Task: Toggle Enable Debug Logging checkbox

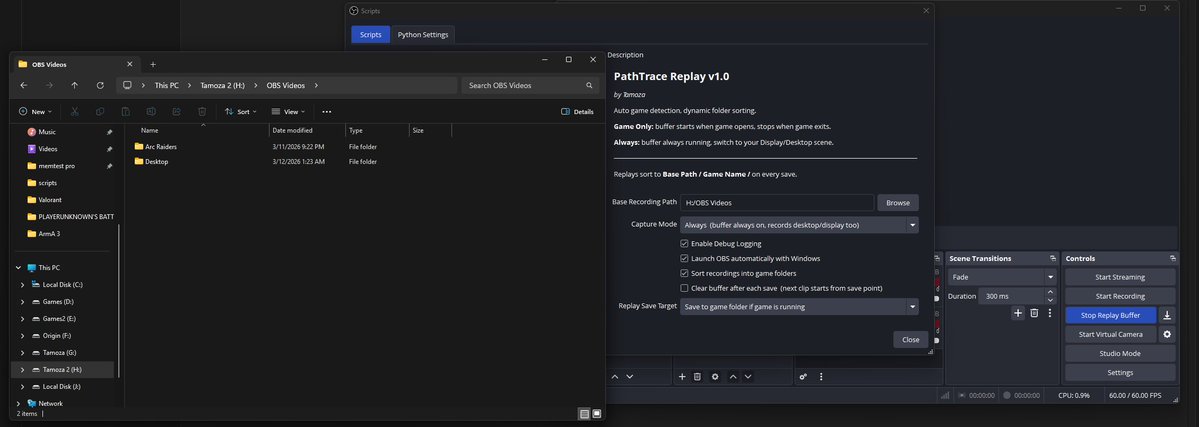Action: coord(684,243)
